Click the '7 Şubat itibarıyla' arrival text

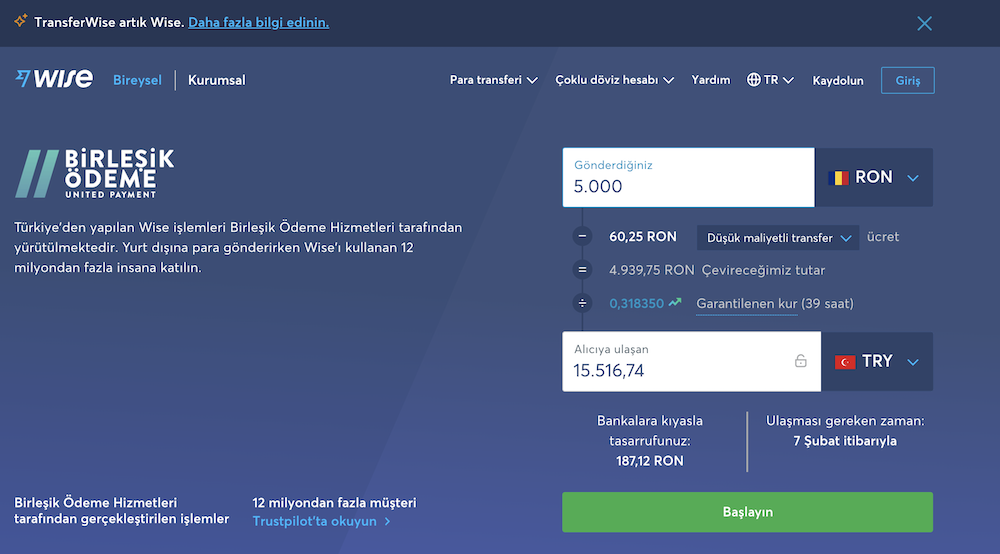point(845,441)
